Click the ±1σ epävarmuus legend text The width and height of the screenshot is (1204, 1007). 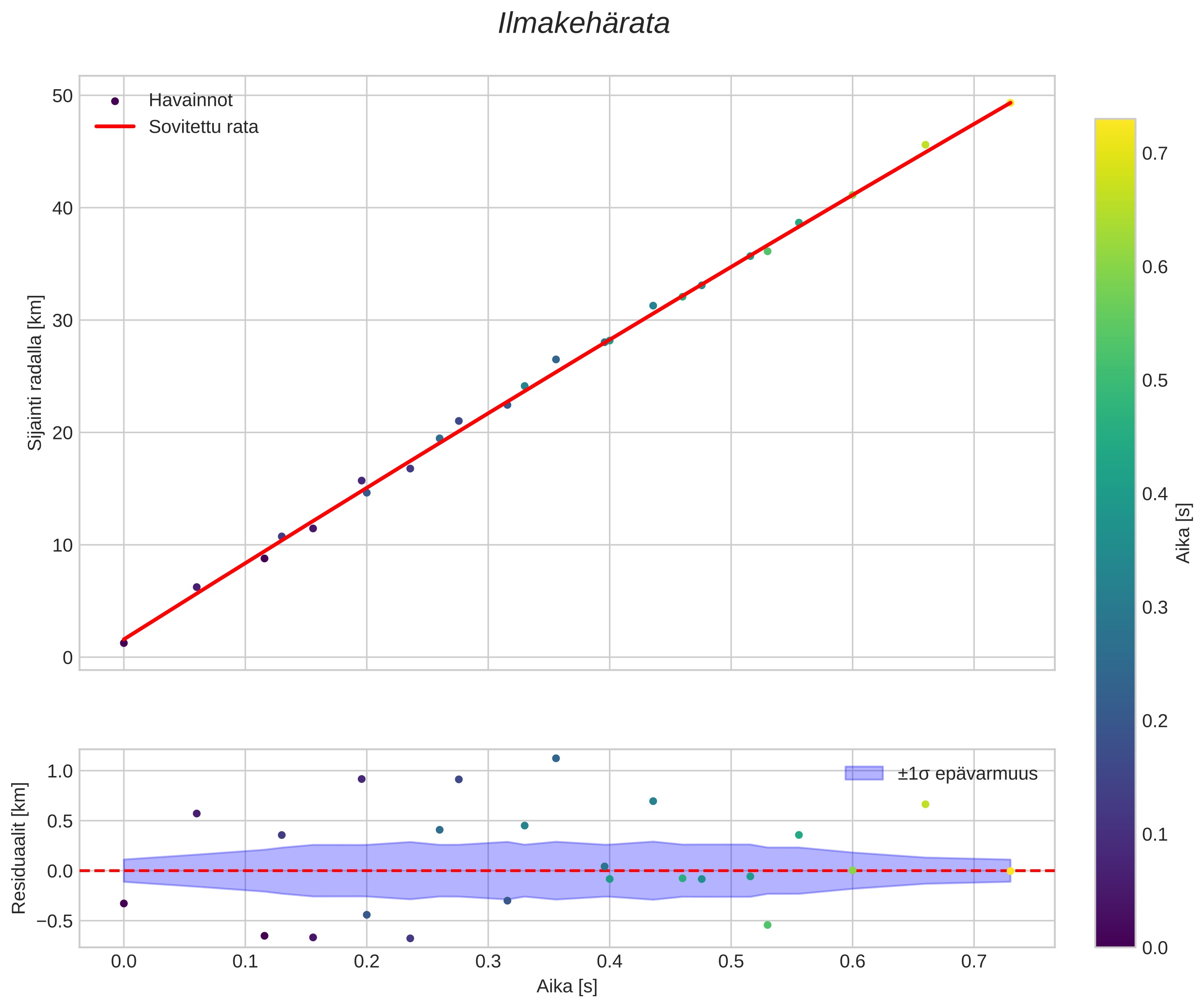(967, 774)
